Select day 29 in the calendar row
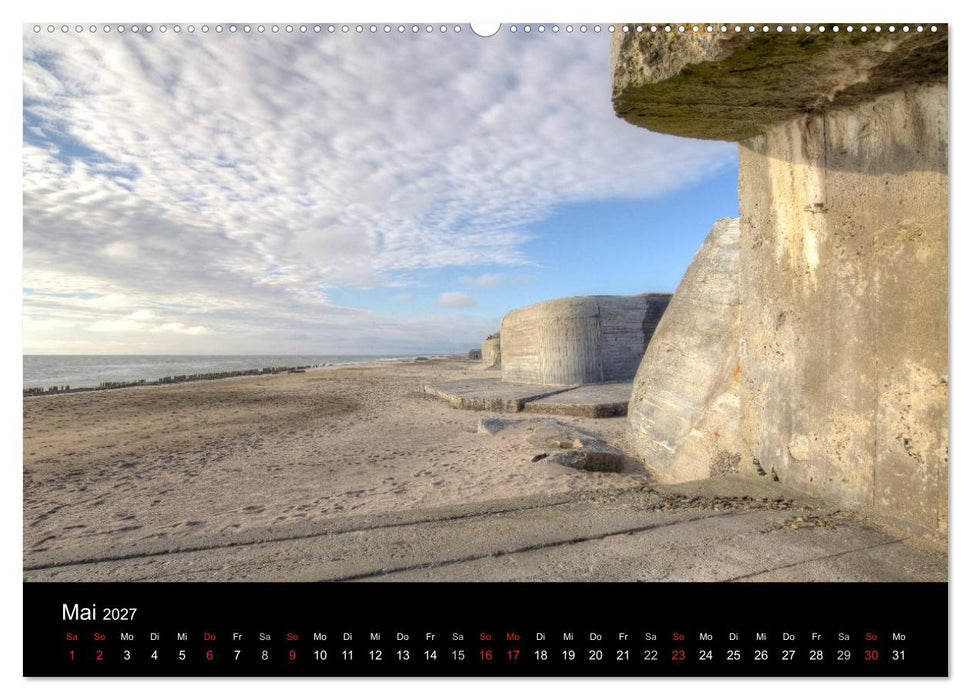This screenshot has height=700, width=971. 843,655
